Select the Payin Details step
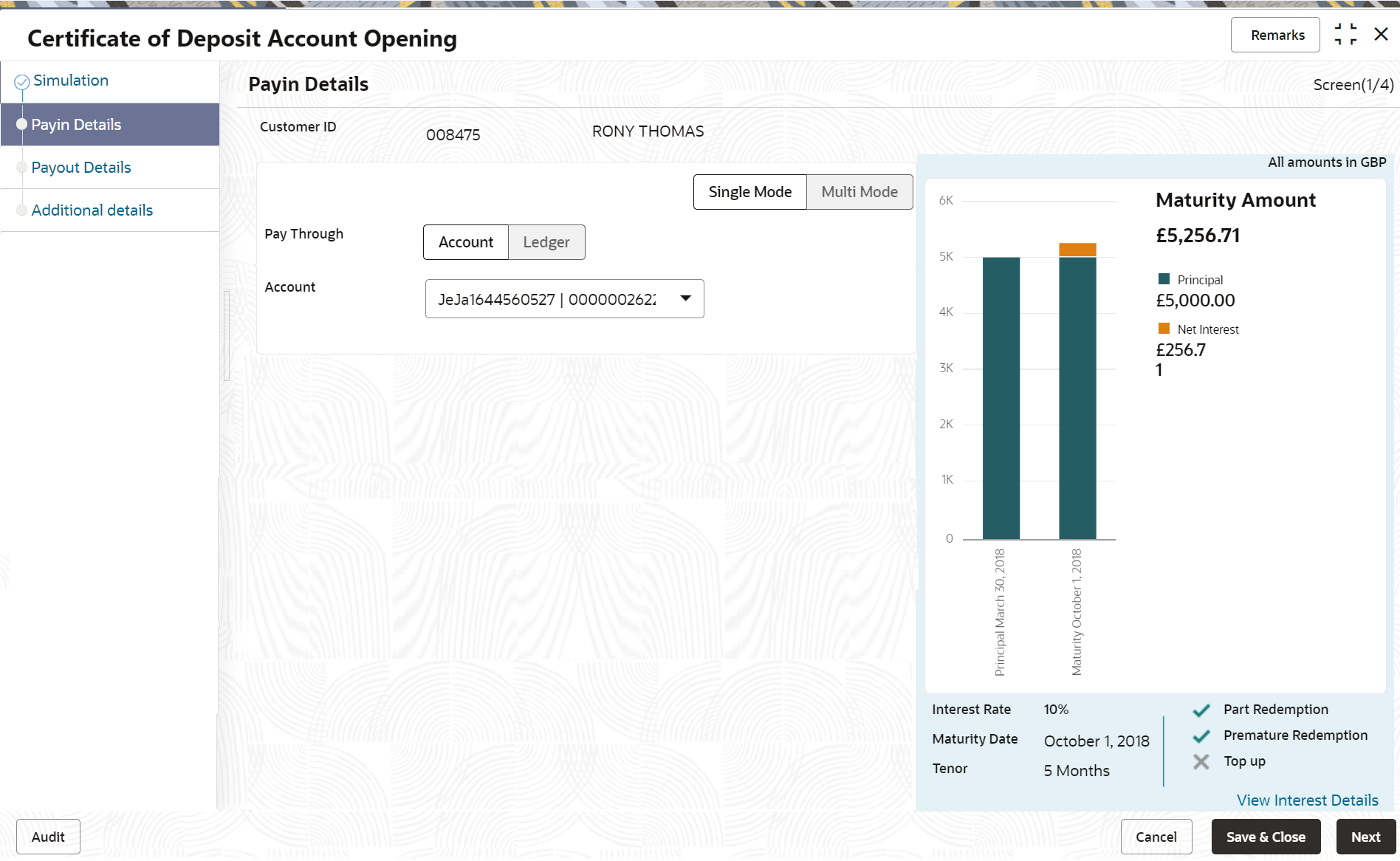This screenshot has height=861, width=1400. (x=110, y=125)
